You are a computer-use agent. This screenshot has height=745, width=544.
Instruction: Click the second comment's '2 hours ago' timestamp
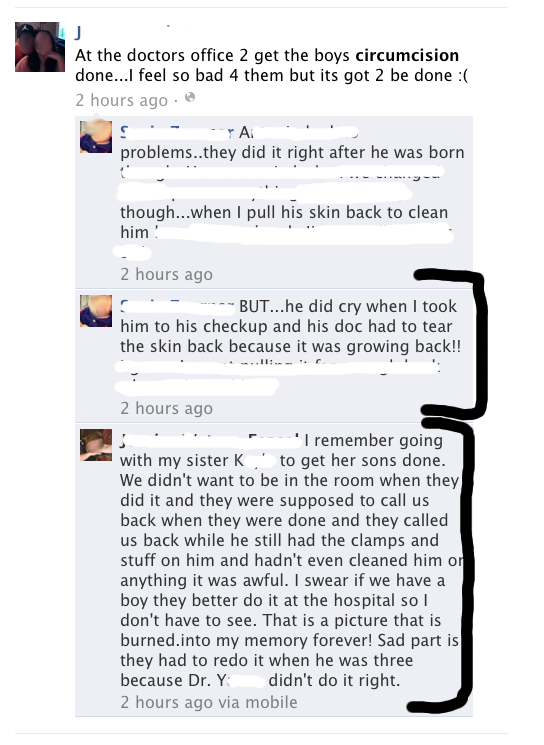(x=166, y=408)
